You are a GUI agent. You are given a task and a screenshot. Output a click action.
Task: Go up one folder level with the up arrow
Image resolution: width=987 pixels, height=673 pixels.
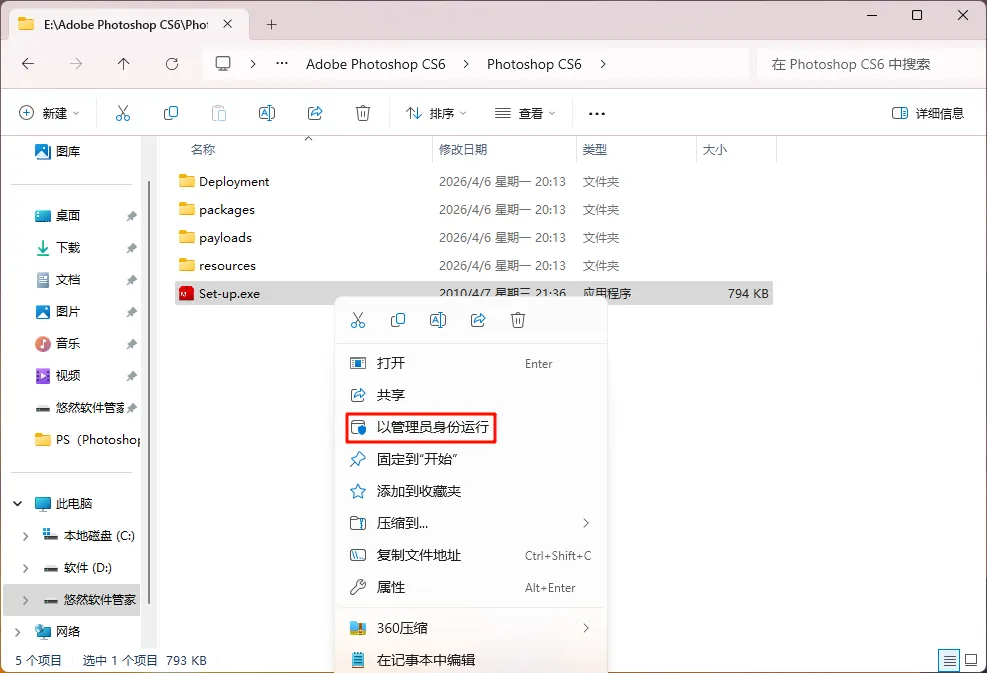point(123,64)
